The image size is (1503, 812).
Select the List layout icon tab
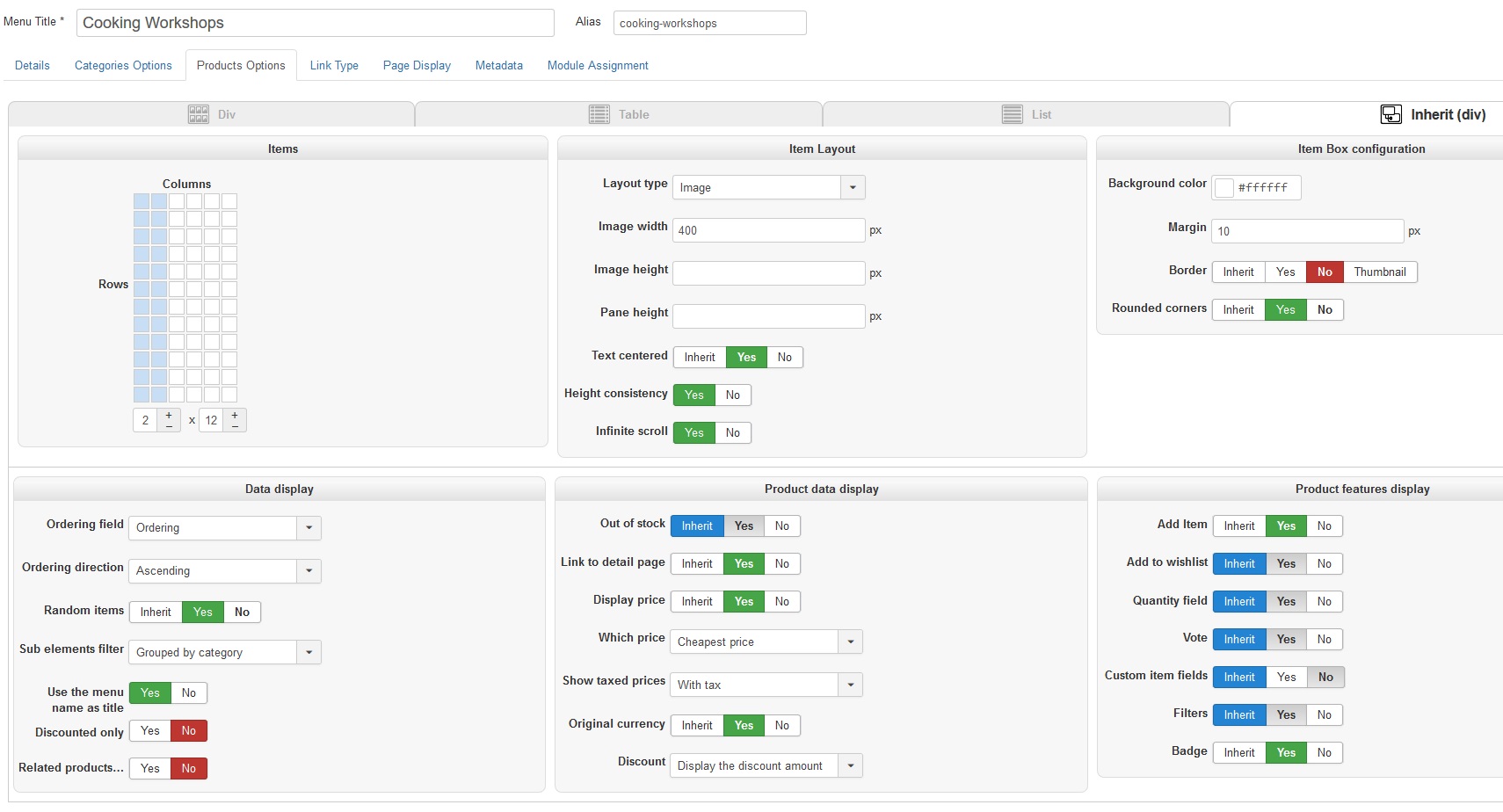(x=1026, y=114)
